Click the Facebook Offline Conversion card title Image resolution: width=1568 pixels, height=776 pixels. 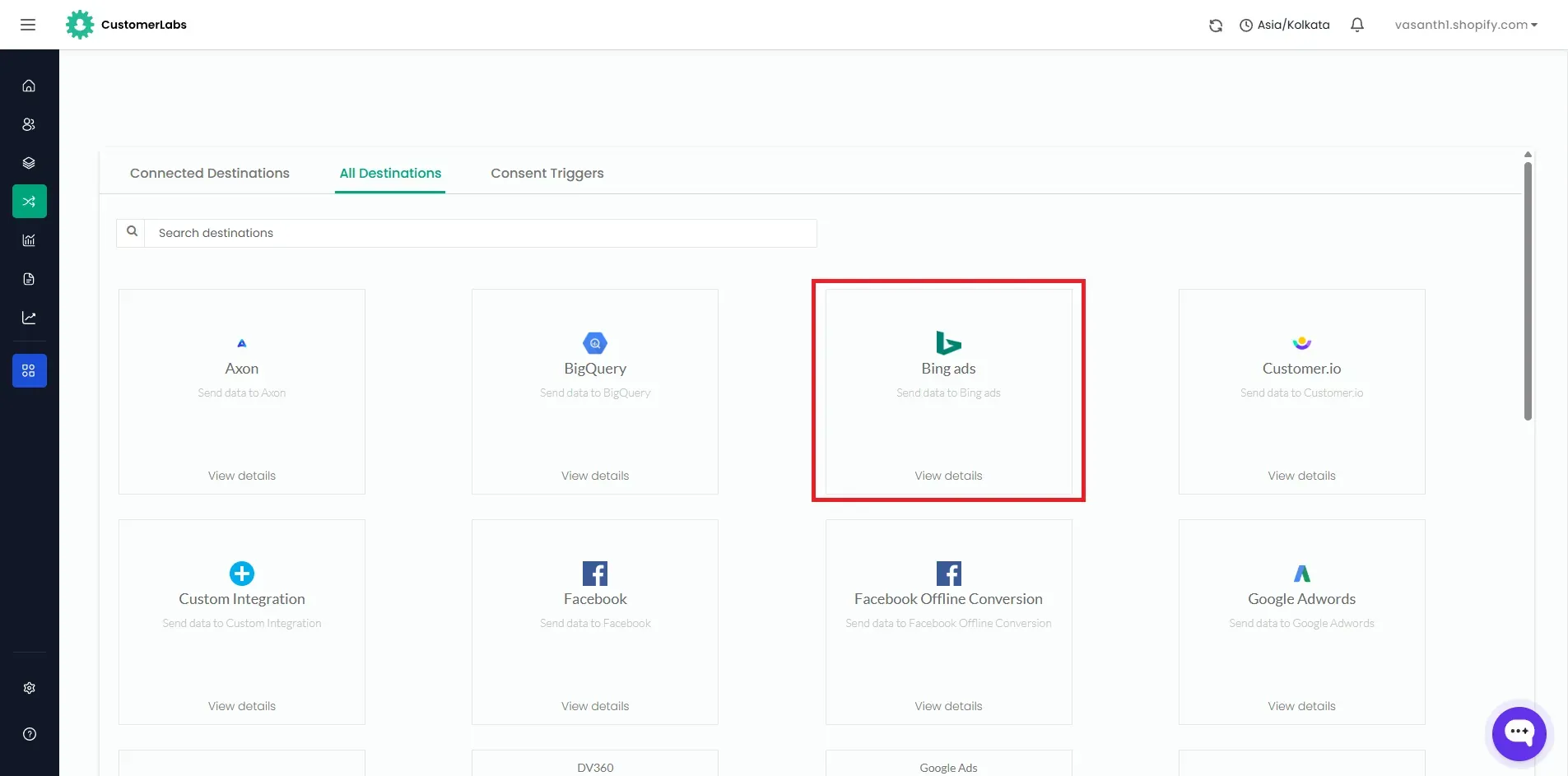point(948,599)
